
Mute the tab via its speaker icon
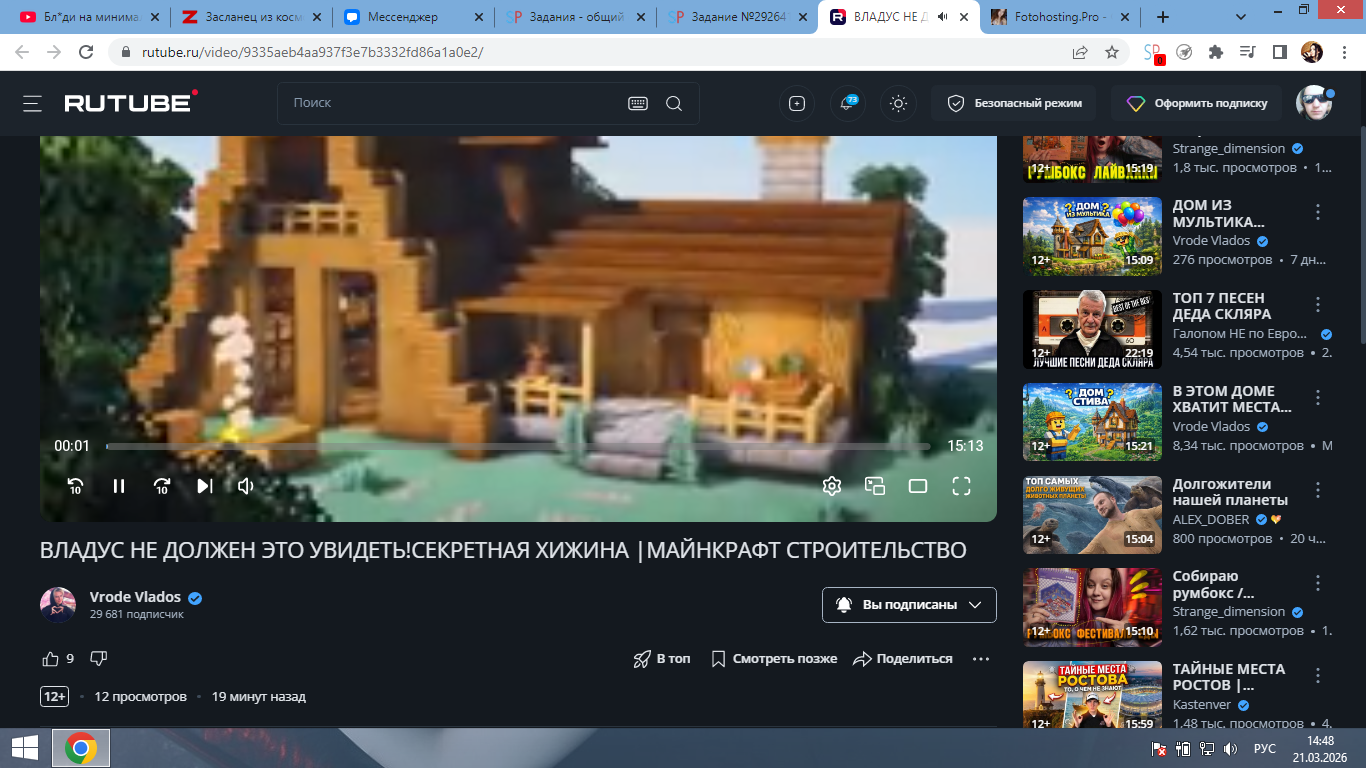tap(943, 17)
